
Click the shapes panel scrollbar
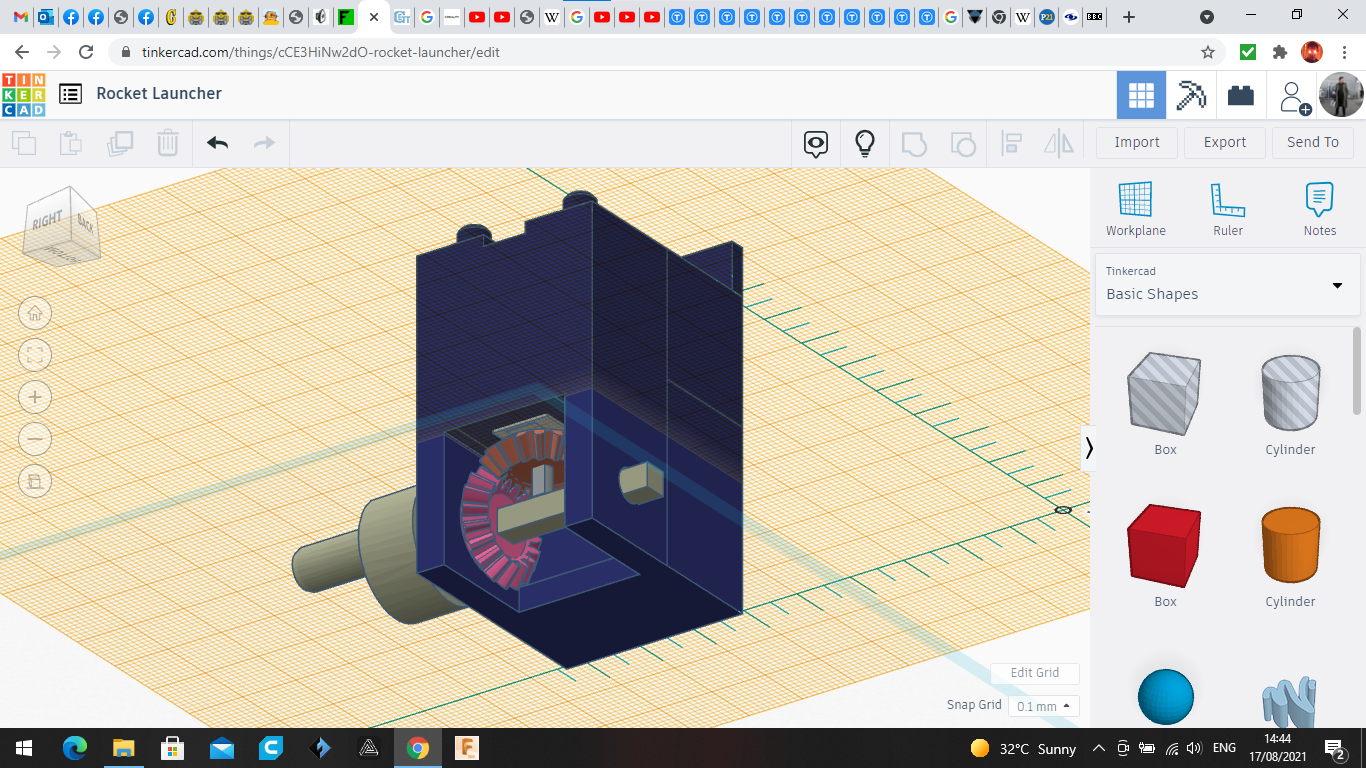[x=1357, y=370]
